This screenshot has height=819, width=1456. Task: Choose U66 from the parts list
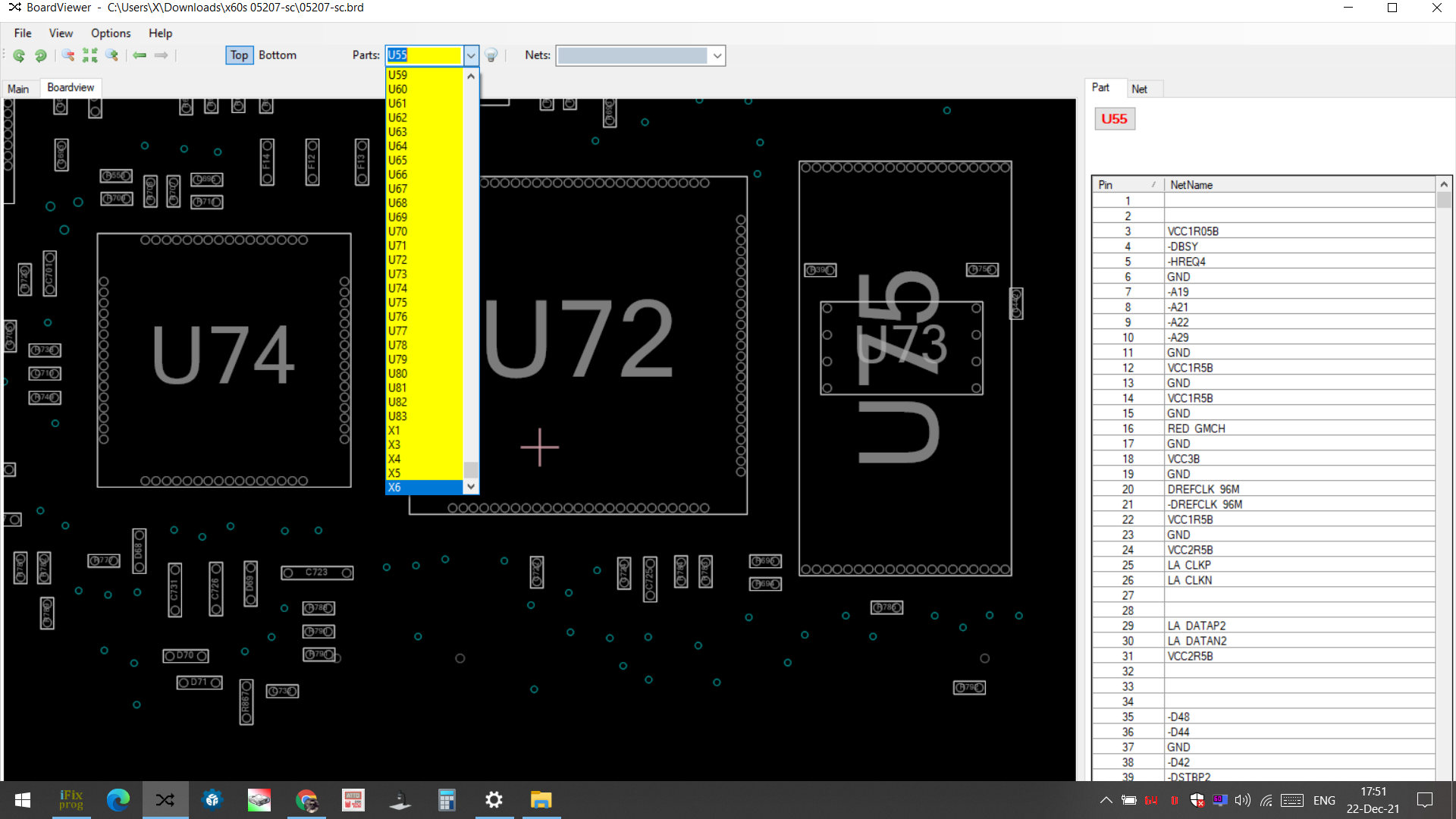coord(425,174)
